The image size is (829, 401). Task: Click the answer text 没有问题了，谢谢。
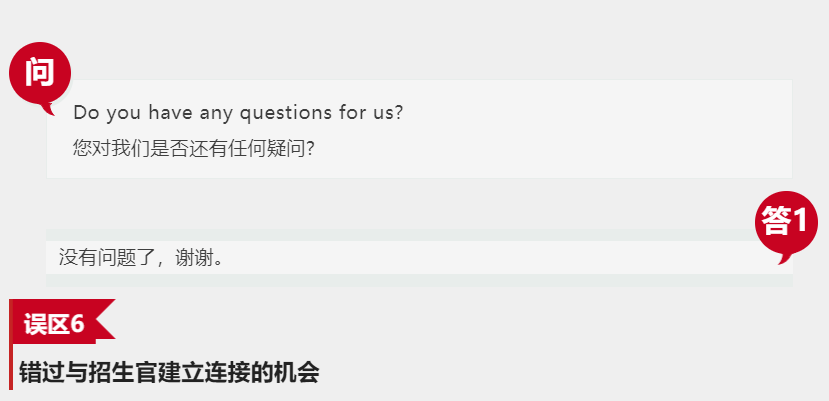pyautogui.click(x=141, y=257)
